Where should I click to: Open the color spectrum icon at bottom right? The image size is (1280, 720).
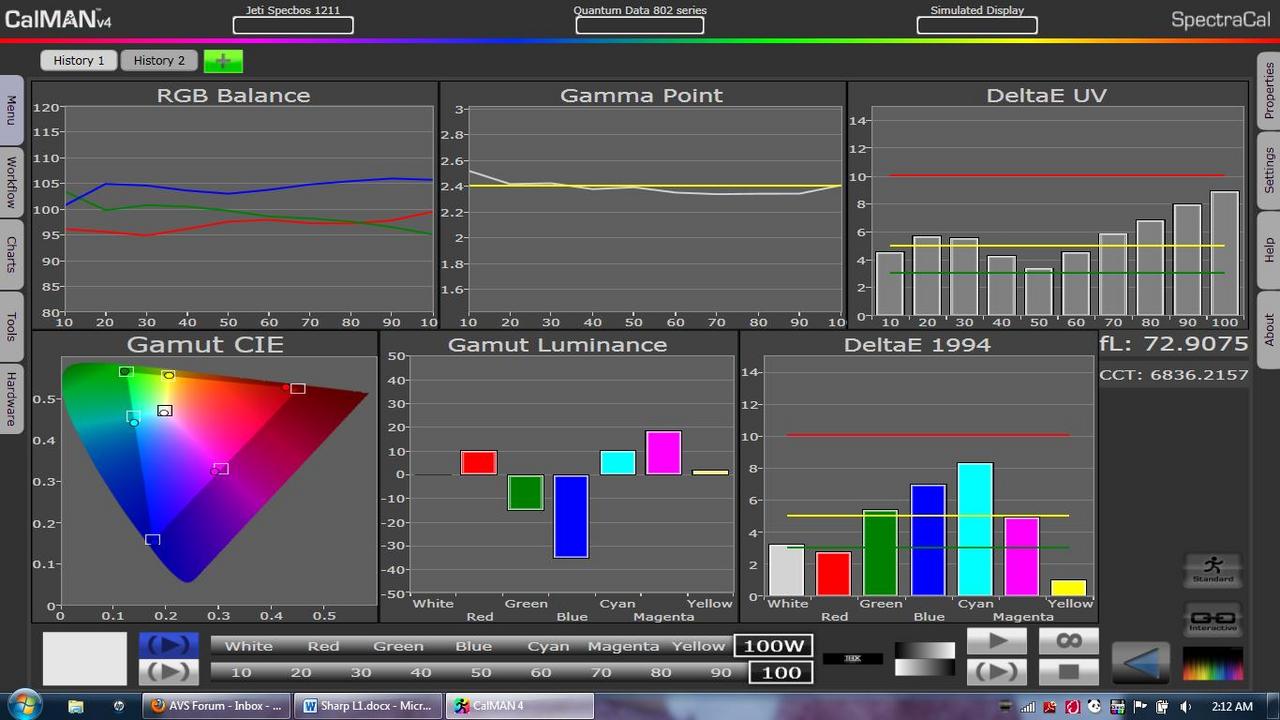[1213, 664]
